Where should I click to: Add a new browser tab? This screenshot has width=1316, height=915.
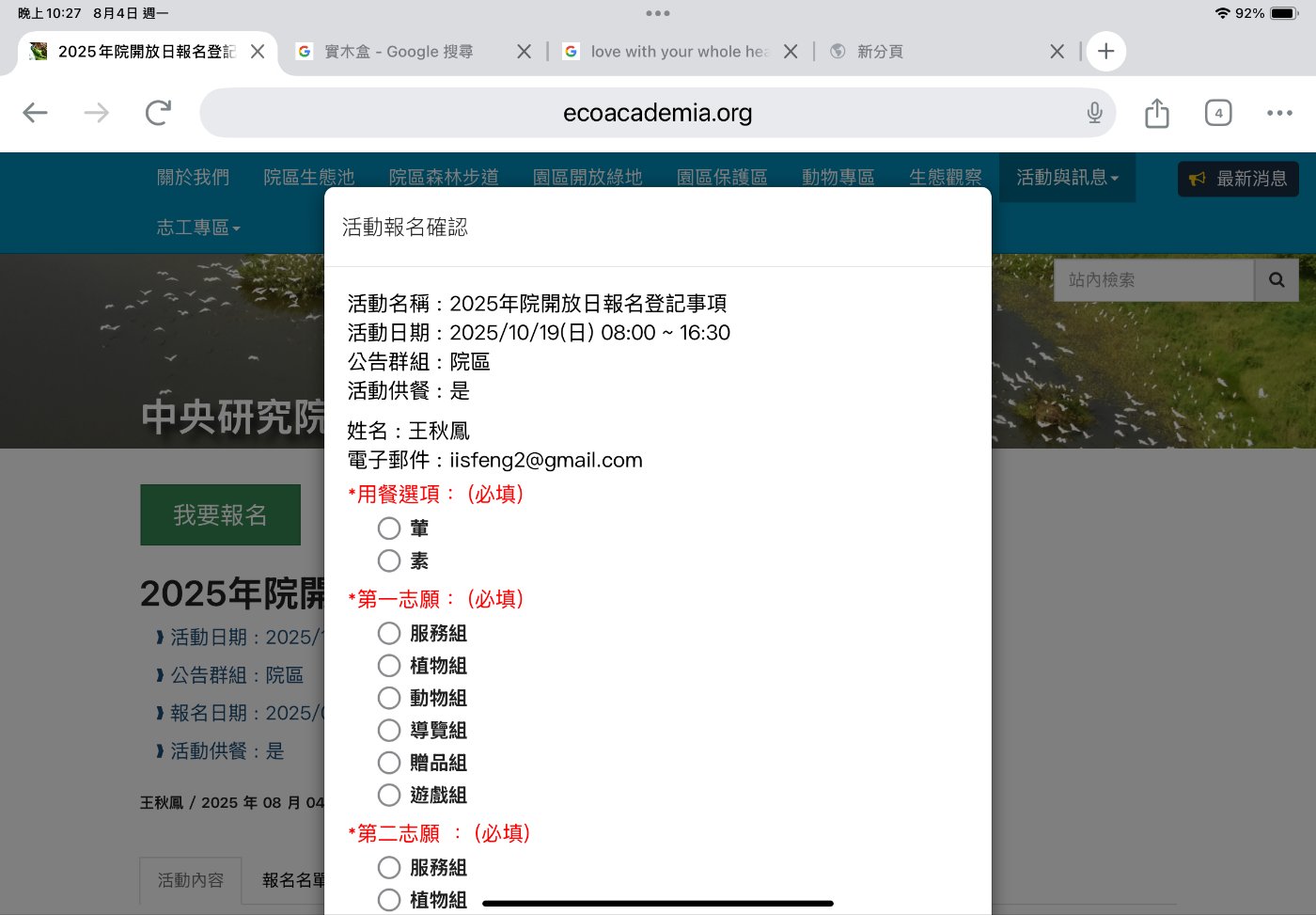pos(1105,52)
